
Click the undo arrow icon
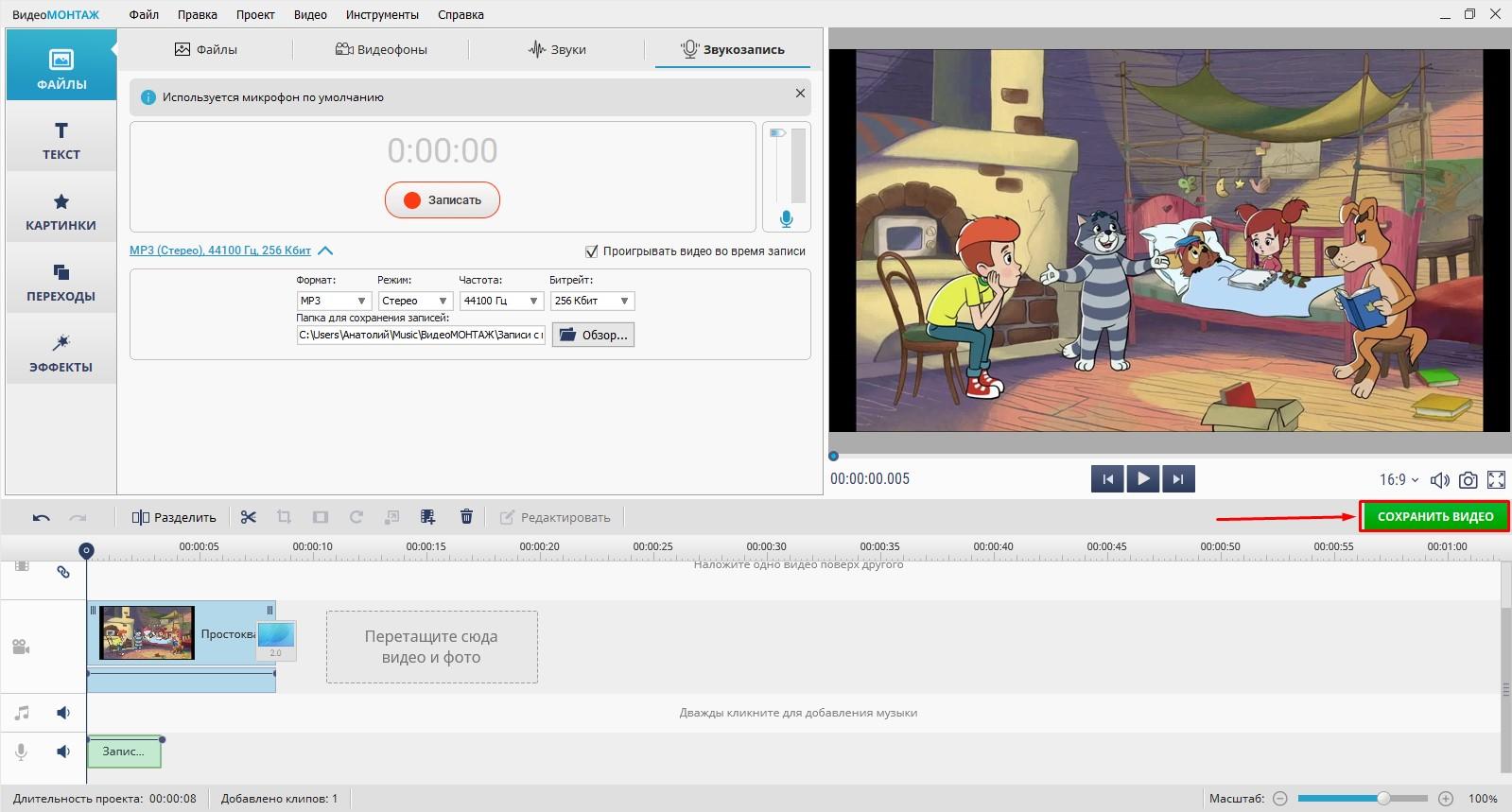(x=41, y=517)
